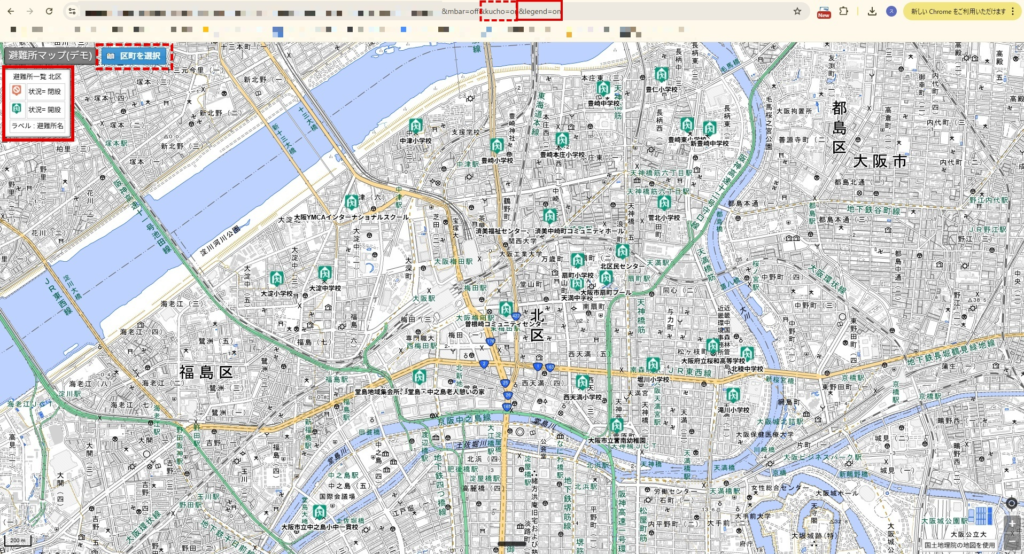Viewport: 1024px width, 554px height.
Task: Click the 避難所マップ(デモ) title button
Action: click(48, 56)
